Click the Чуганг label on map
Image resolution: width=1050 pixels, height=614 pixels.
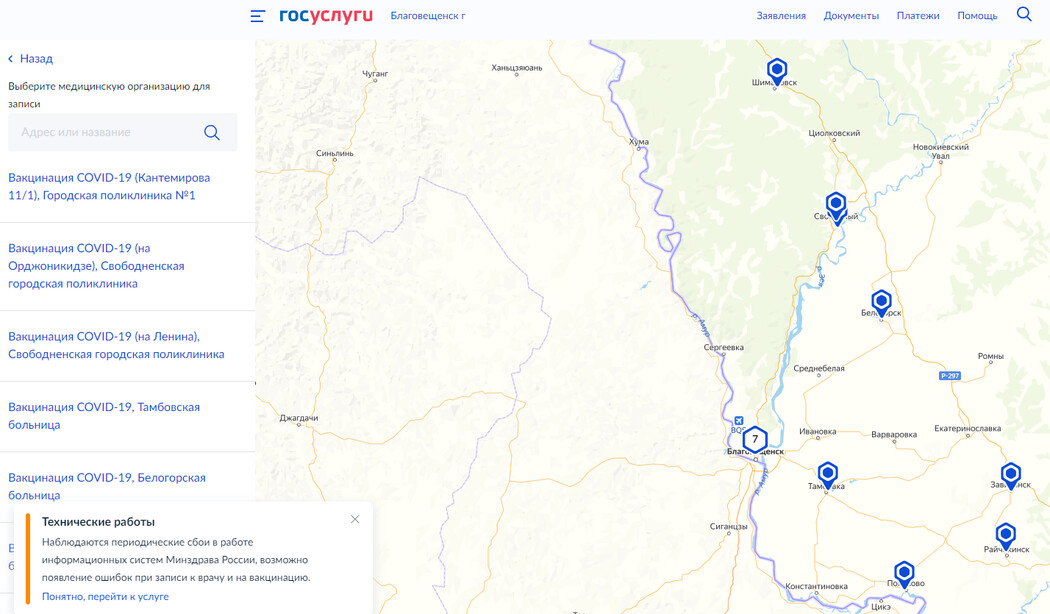[375, 74]
